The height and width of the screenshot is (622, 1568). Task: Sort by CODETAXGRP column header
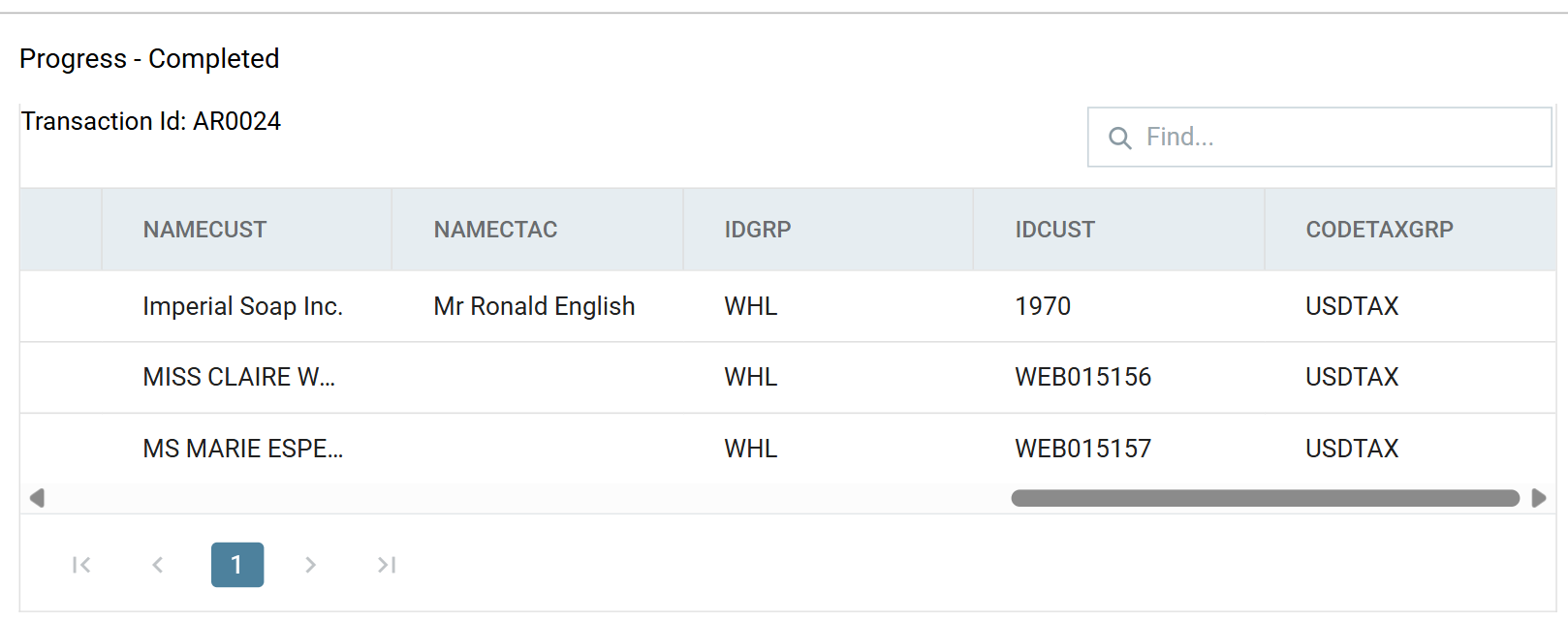(1379, 230)
